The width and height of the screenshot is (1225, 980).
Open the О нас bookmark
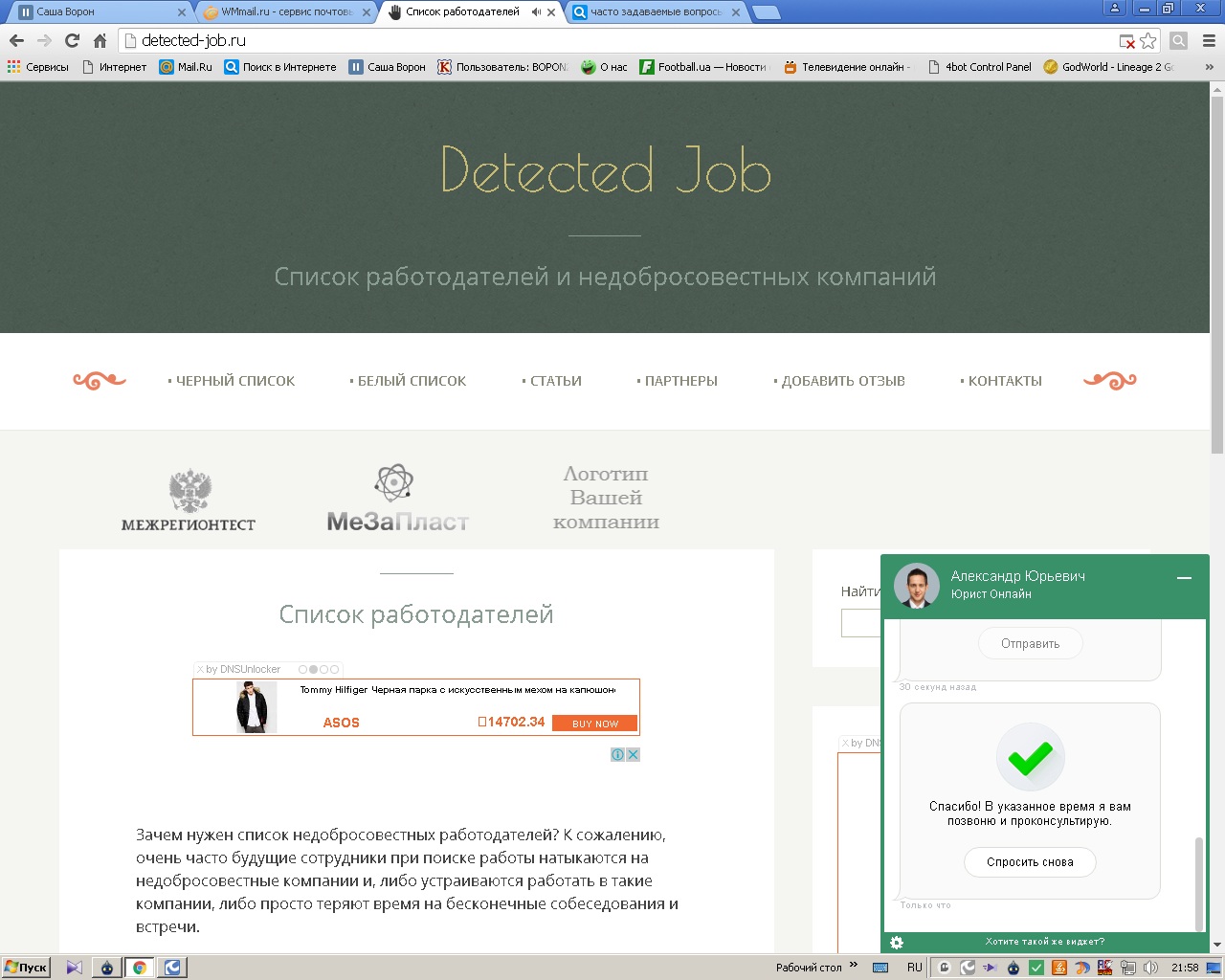pyautogui.click(x=604, y=67)
